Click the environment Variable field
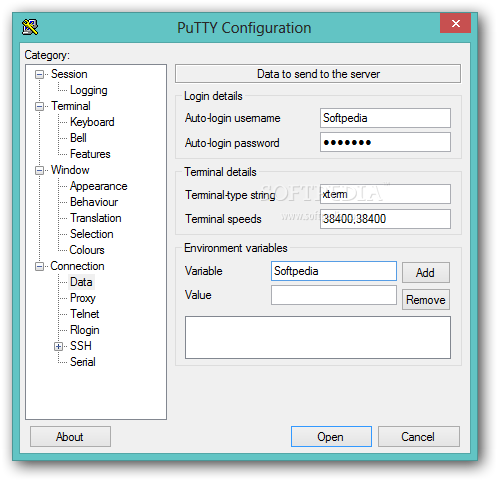This screenshot has width=498, height=481. [x=334, y=271]
